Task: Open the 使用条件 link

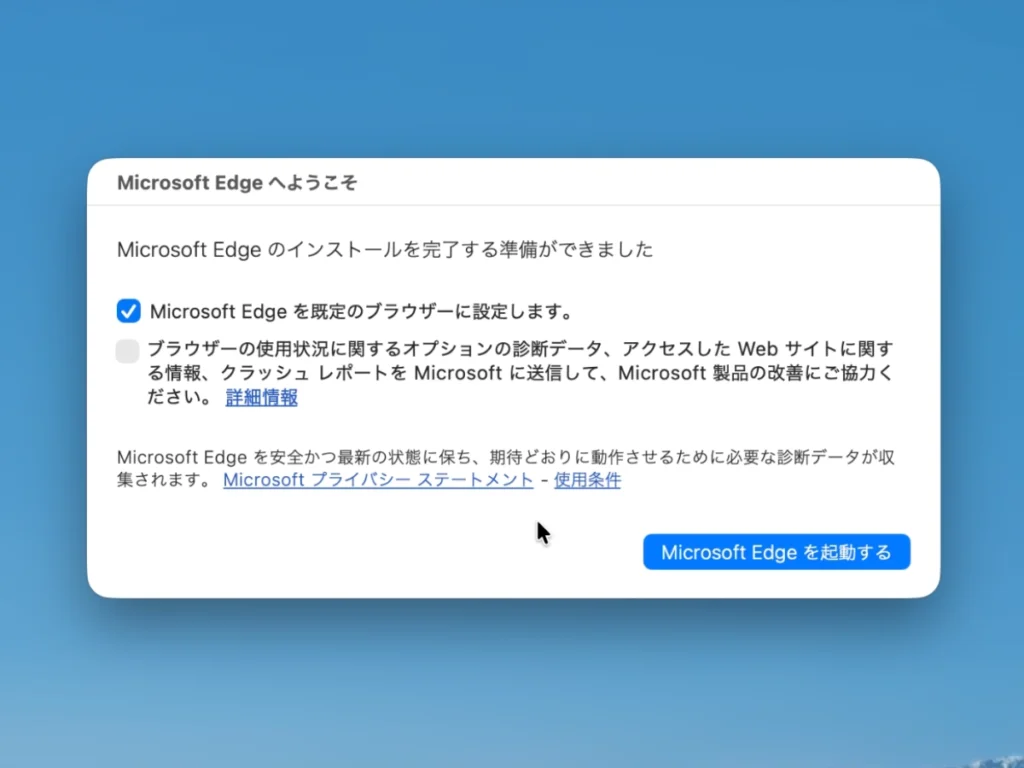Action: (x=587, y=480)
